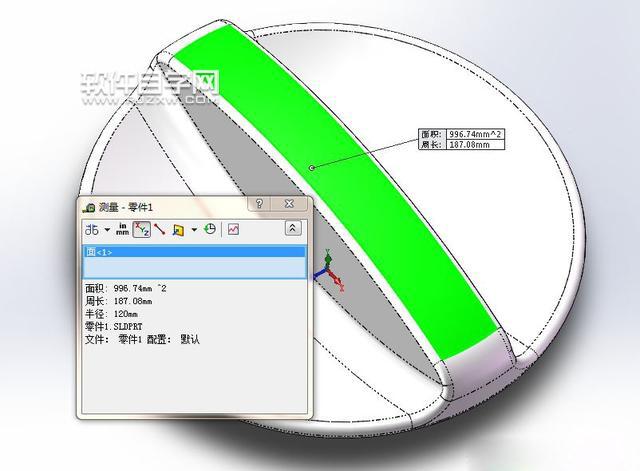This screenshot has height=471, width=640.
Task: Click the 半径: 120mm result text
Action: [111, 314]
